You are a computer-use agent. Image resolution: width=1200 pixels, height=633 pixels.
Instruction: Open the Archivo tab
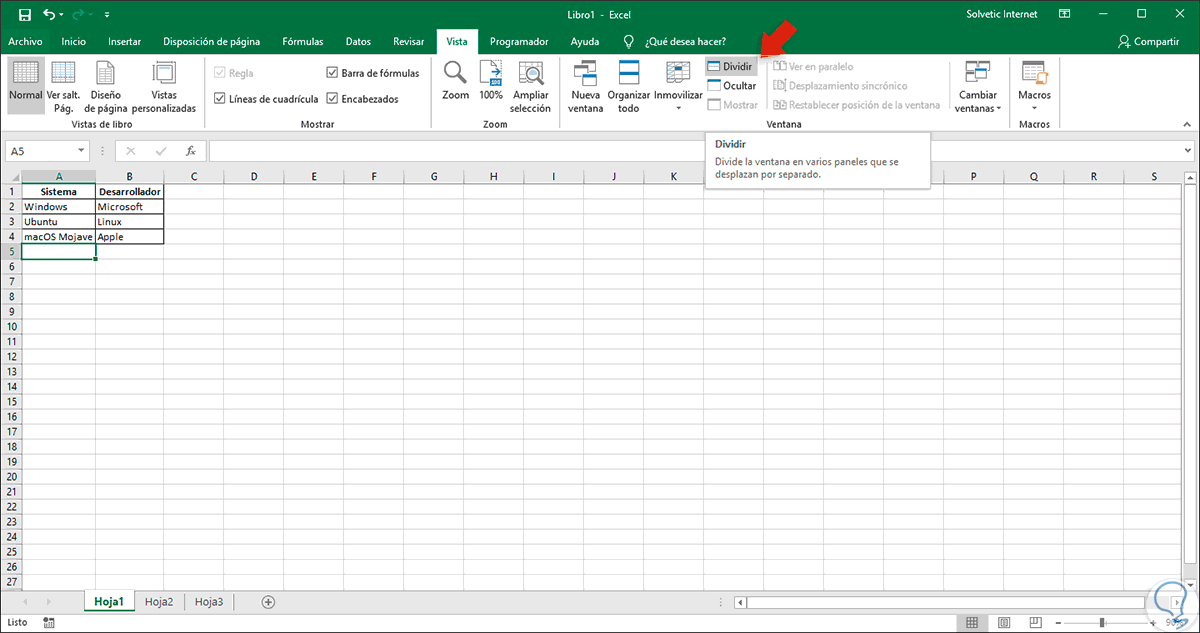tap(25, 42)
